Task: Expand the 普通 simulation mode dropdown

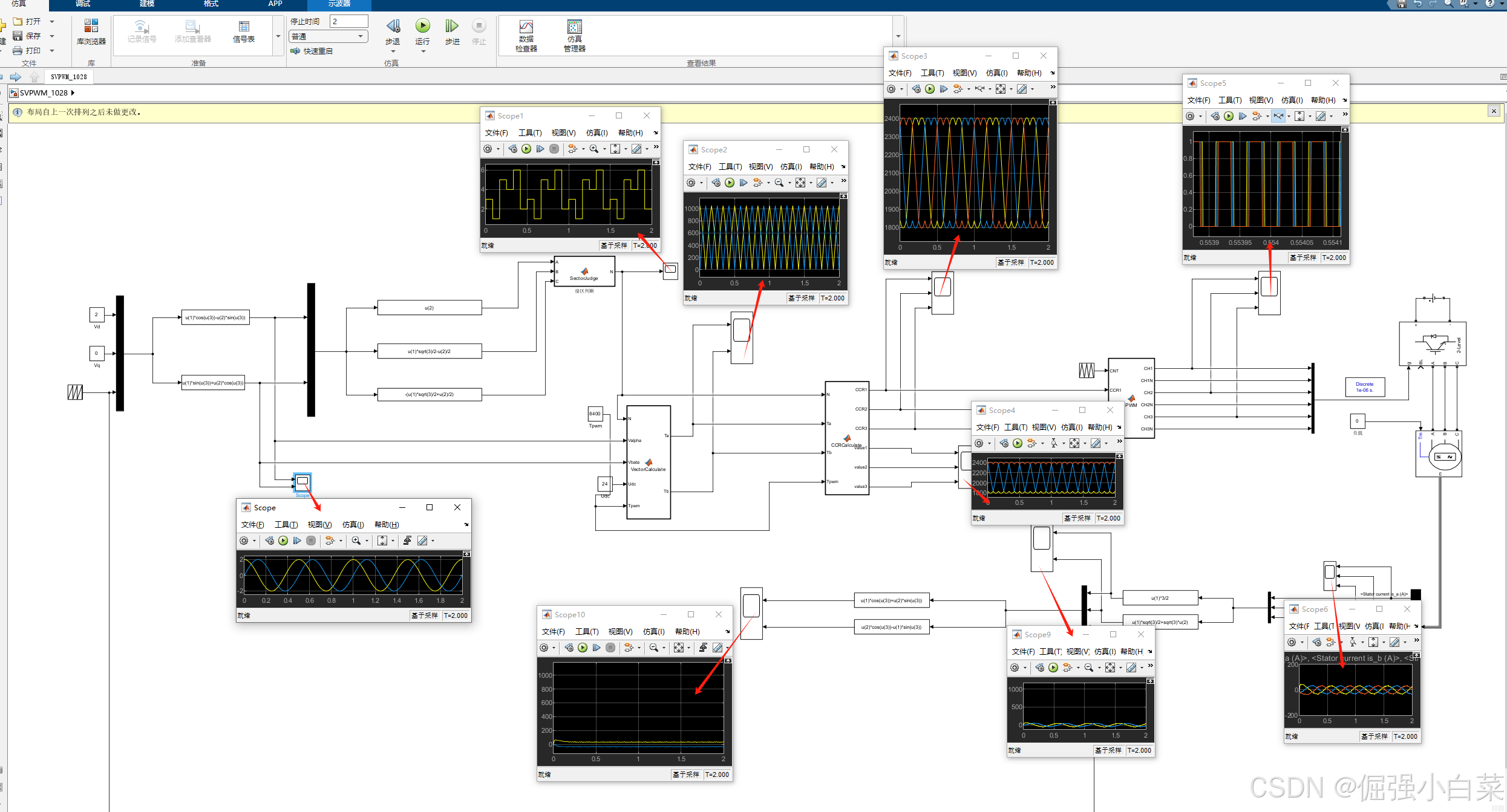Action: (360, 36)
